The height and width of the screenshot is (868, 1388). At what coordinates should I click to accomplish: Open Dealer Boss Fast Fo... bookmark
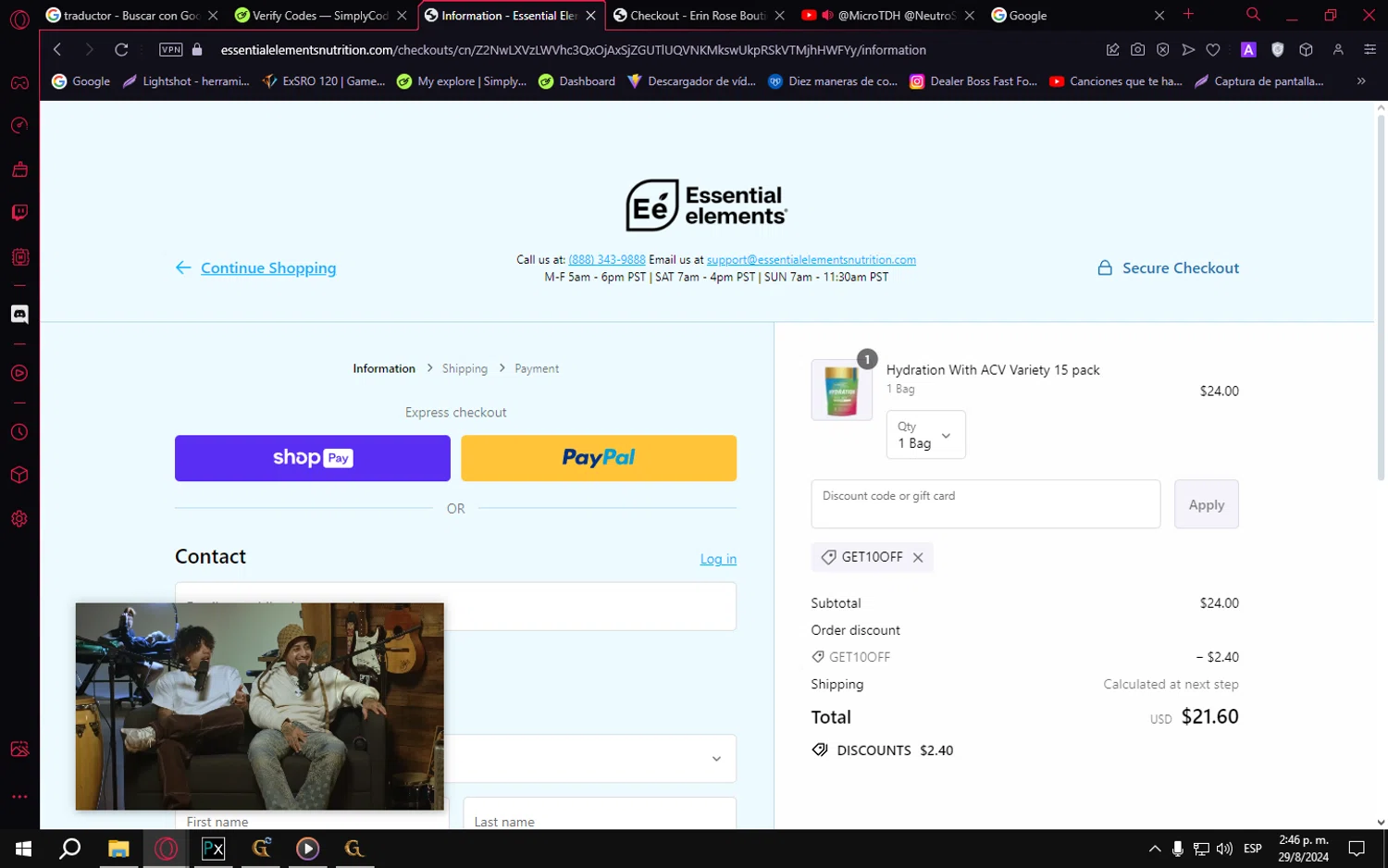[973, 81]
